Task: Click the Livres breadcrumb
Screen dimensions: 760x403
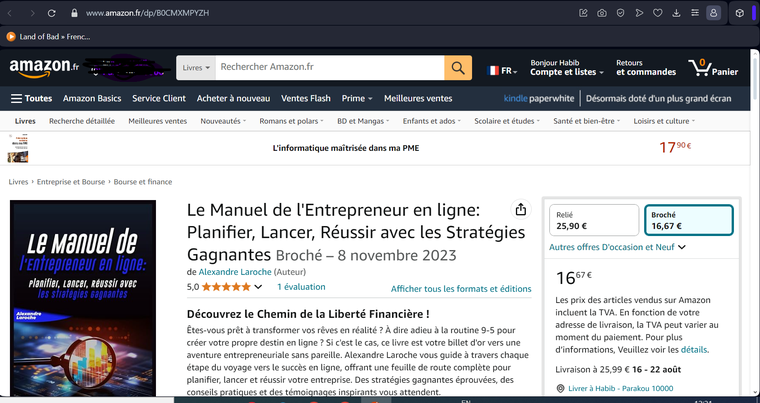Action: [18, 182]
